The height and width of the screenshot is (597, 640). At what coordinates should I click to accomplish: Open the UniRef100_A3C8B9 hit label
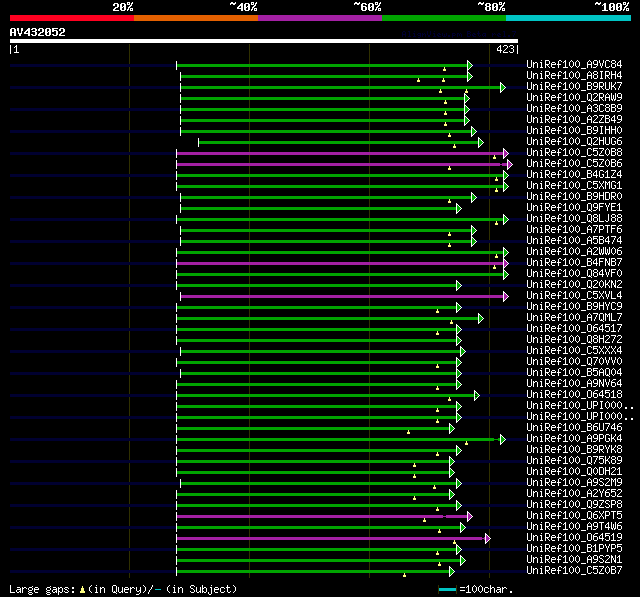pos(574,109)
